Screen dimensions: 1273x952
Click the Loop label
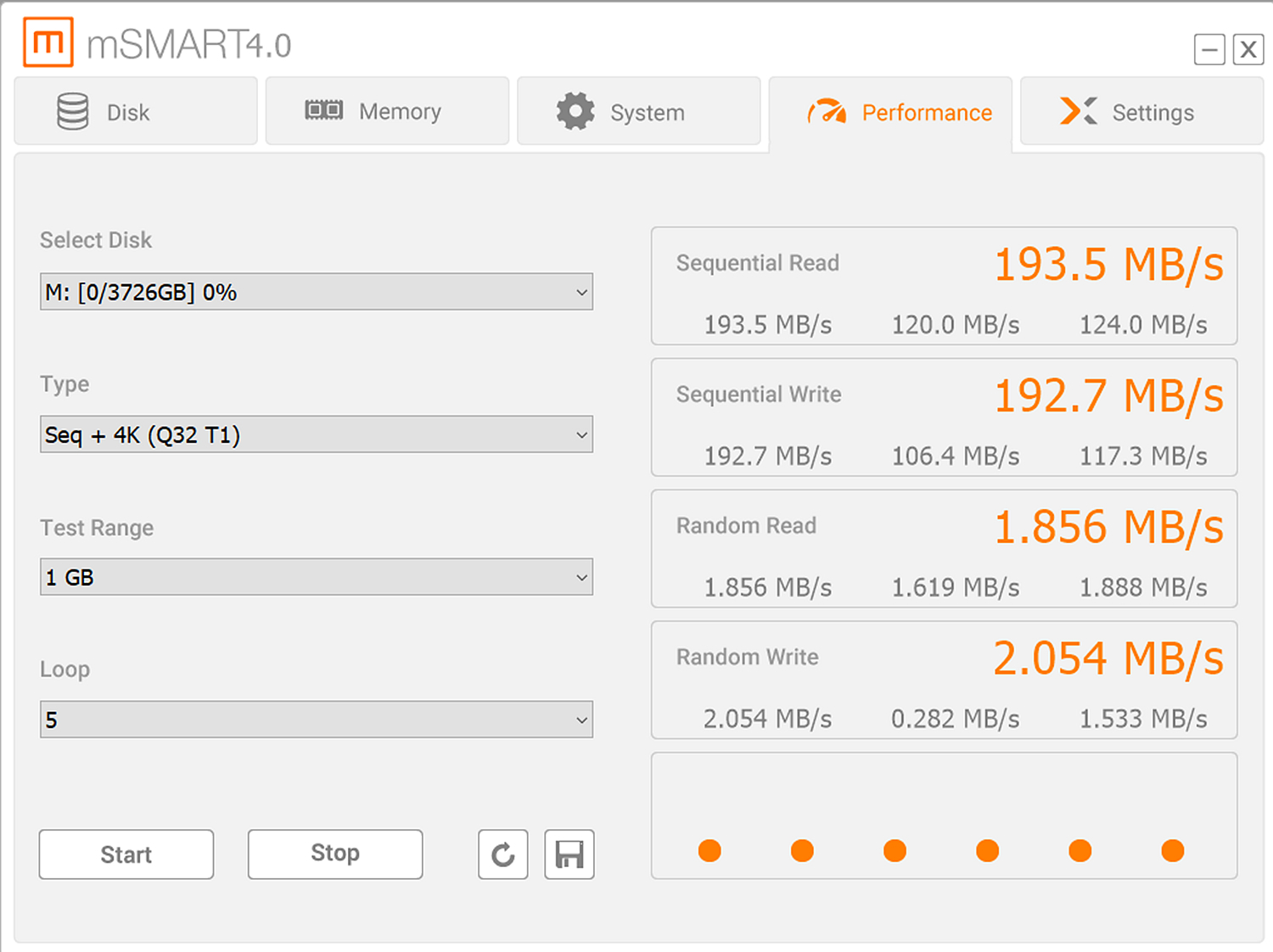64,669
